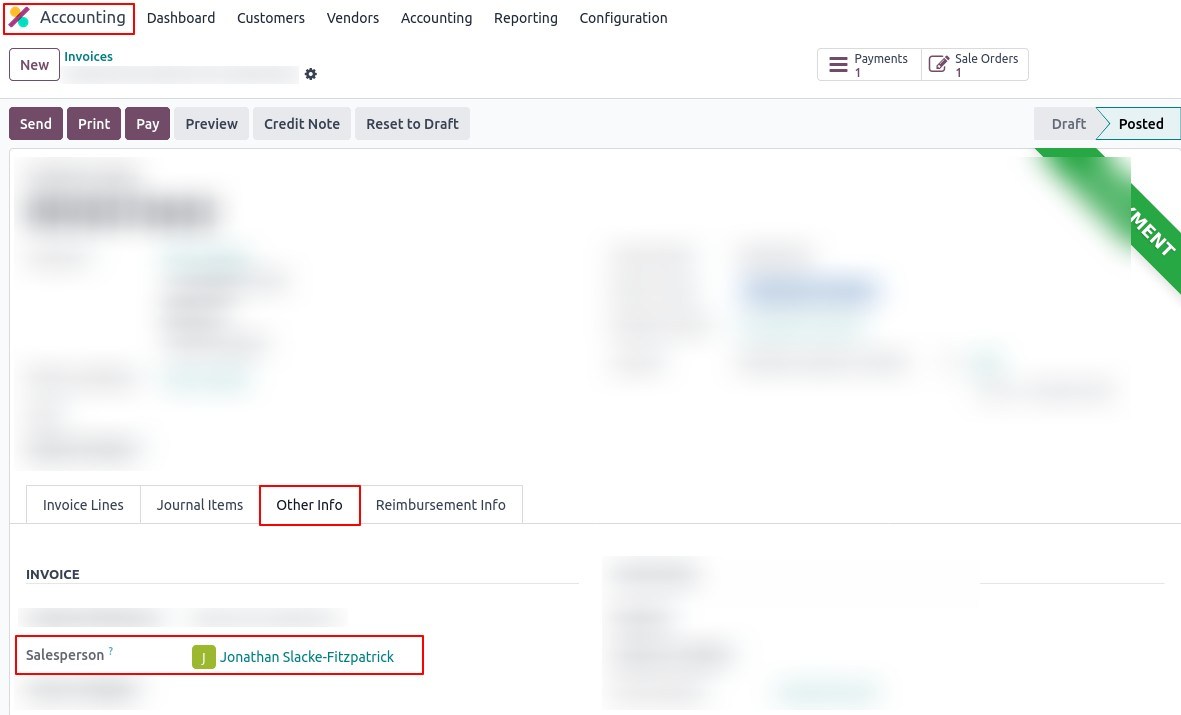Image resolution: width=1181 pixels, height=715 pixels.
Task: Open the Configuration menu
Action: pos(623,18)
